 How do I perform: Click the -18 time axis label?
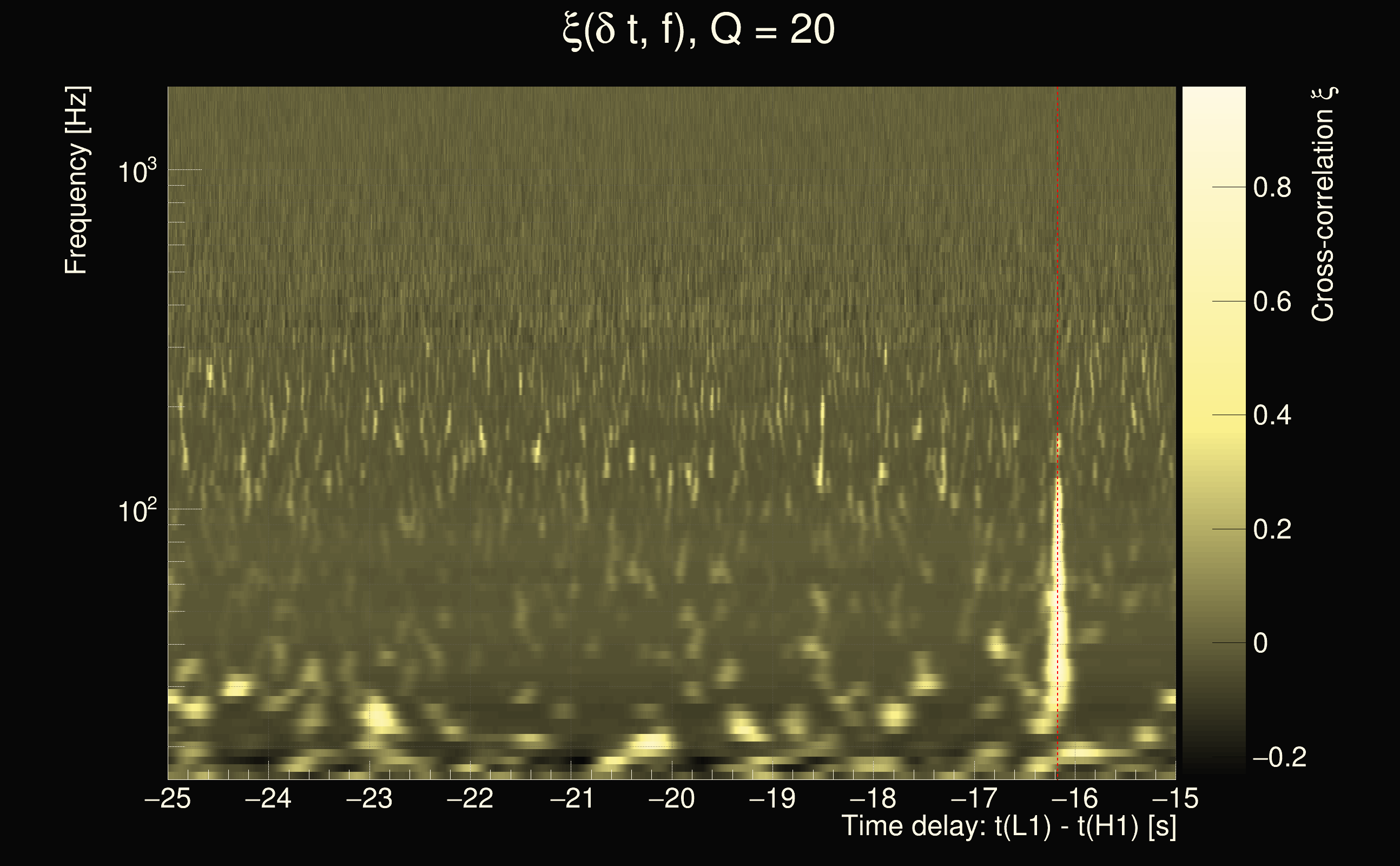pyautogui.click(x=873, y=798)
